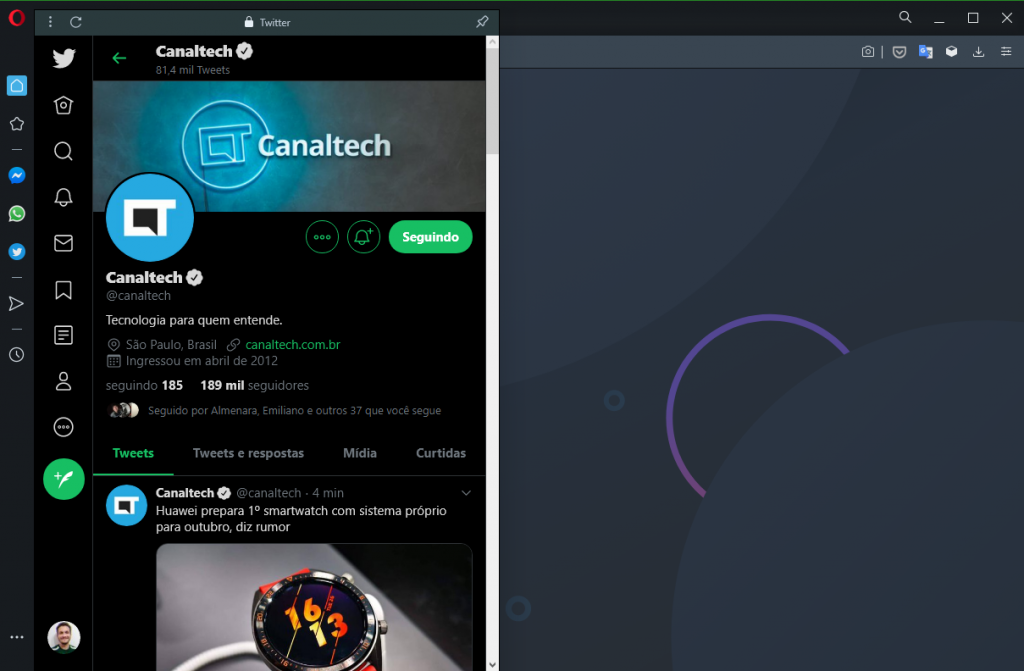Open Messenger from Opera sidebar

click(x=17, y=175)
